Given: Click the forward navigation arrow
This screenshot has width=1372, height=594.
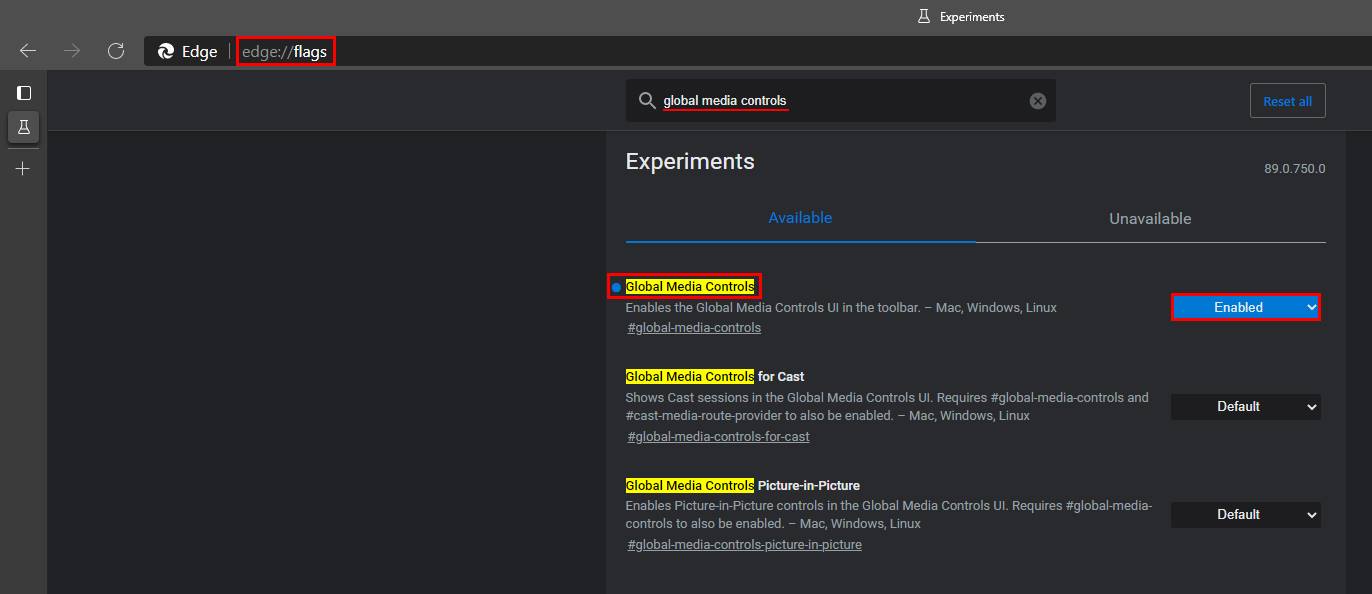Looking at the screenshot, I should coord(72,51).
